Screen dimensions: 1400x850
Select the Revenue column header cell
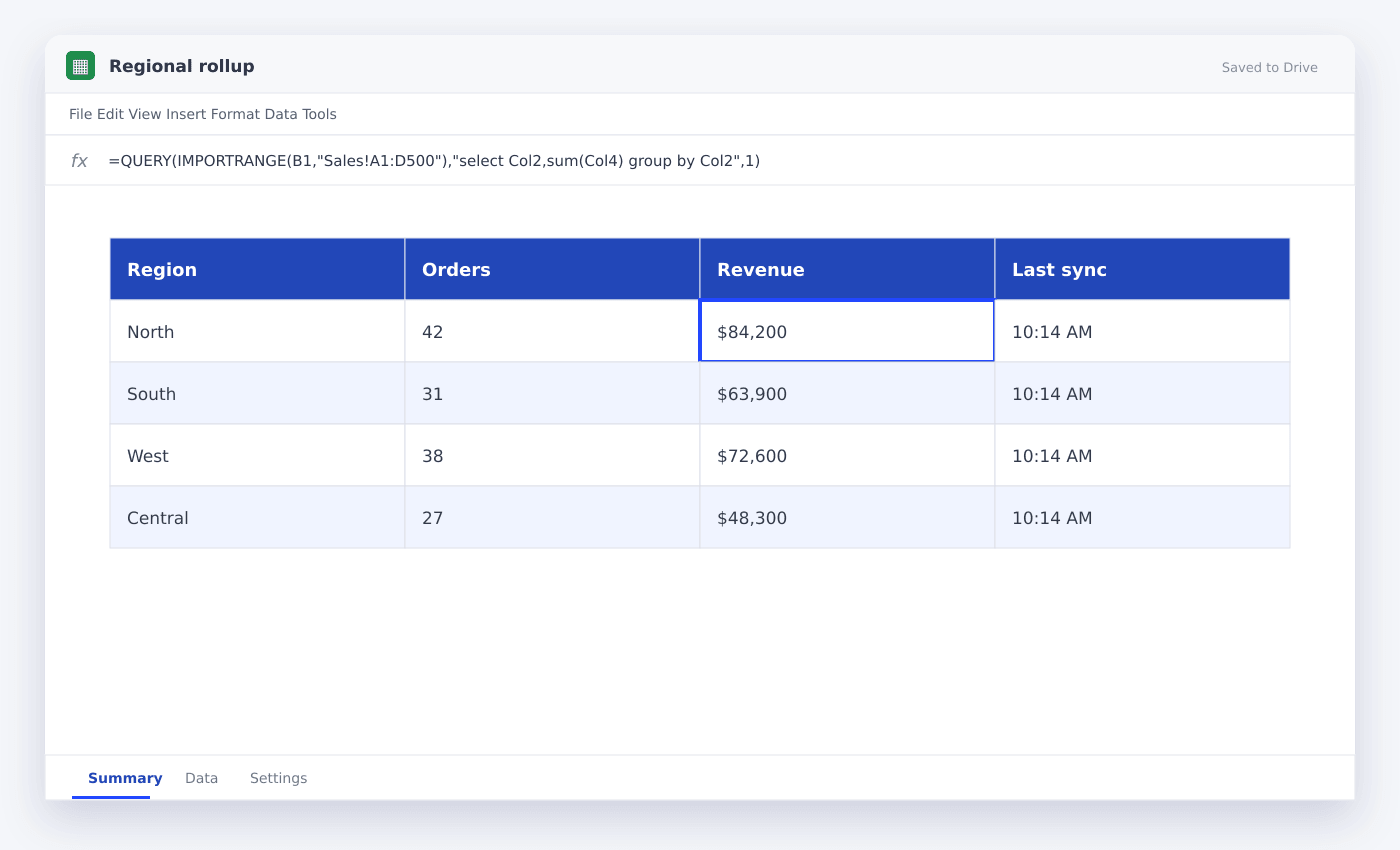tap(847, 269)
